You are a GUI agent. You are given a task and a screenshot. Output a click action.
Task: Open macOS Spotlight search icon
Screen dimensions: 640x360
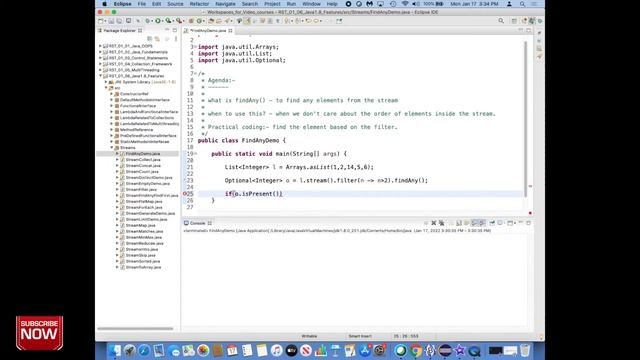[522, 4]
